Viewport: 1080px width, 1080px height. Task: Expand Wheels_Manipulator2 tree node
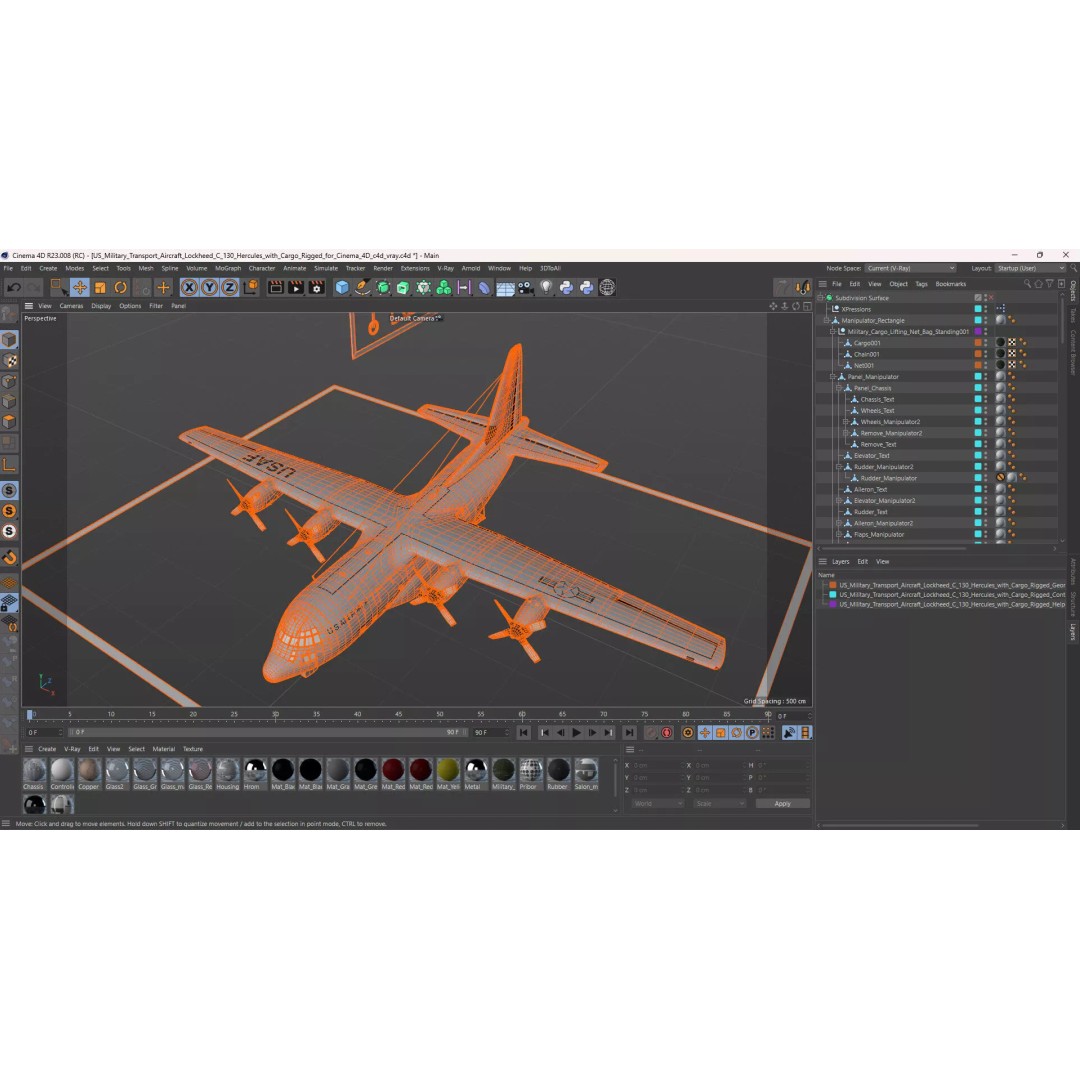point(846,422)
